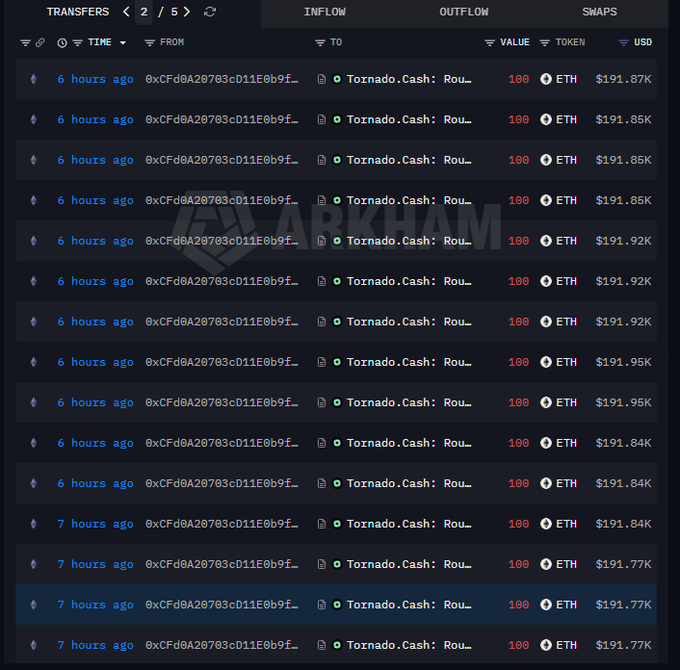Click contract icon in highlighted row
680x670 pixels.
321,605
